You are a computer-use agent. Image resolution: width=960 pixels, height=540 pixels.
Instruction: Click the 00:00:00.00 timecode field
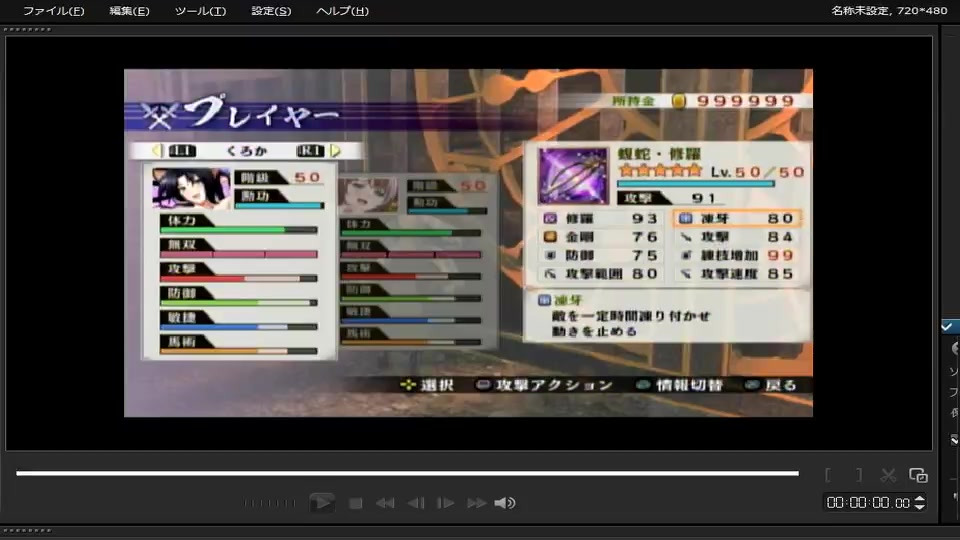point(868,503)
